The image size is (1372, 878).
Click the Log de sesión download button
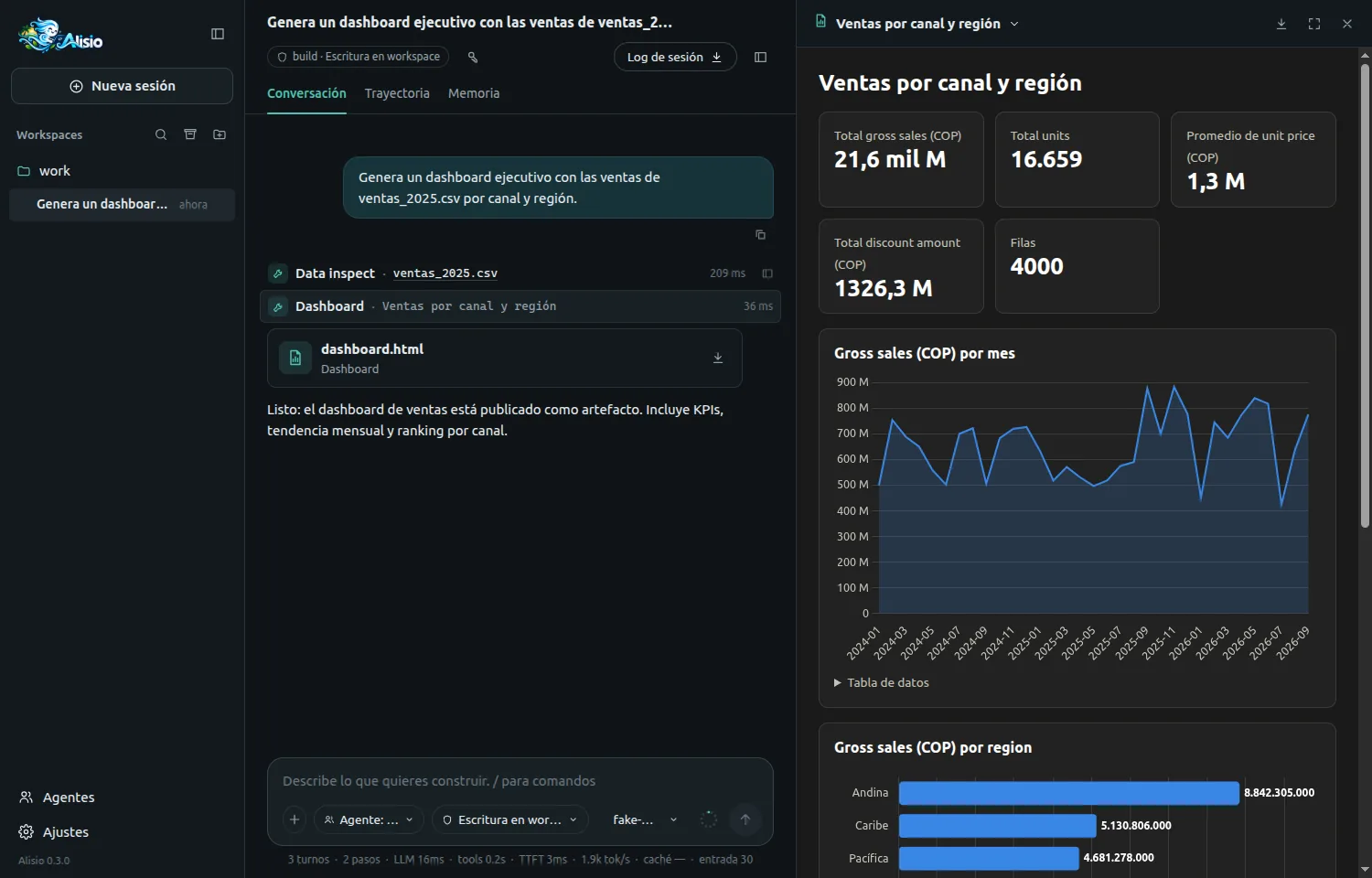point(675,57)
